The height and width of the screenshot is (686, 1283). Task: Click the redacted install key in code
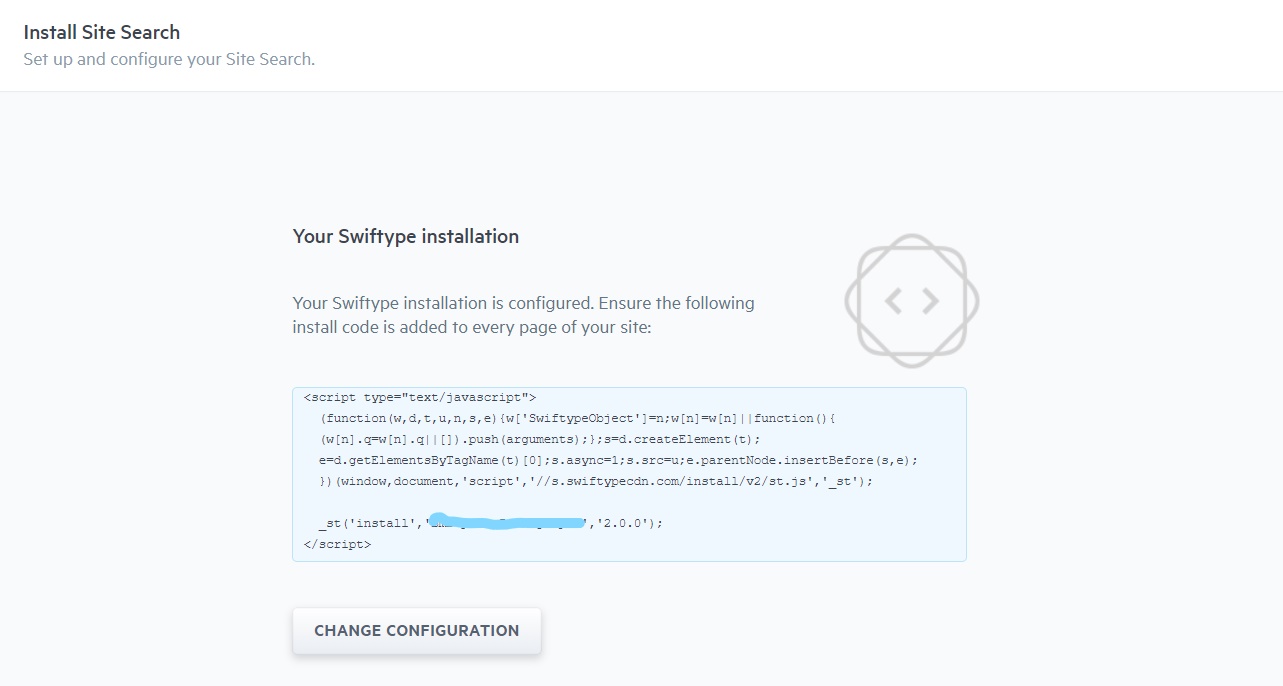(x=507, y=523)
